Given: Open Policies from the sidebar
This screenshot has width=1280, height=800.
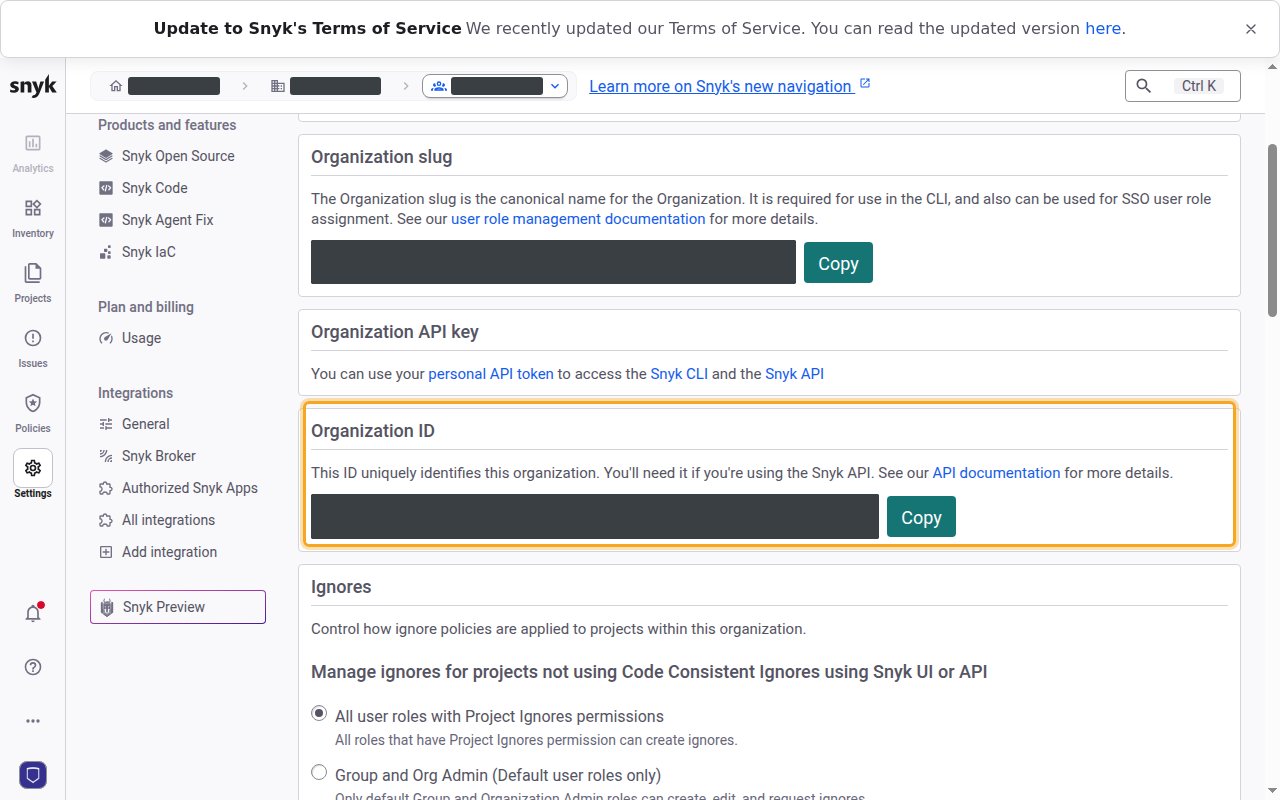Looking at the screenshot, I should coord(33,413).
